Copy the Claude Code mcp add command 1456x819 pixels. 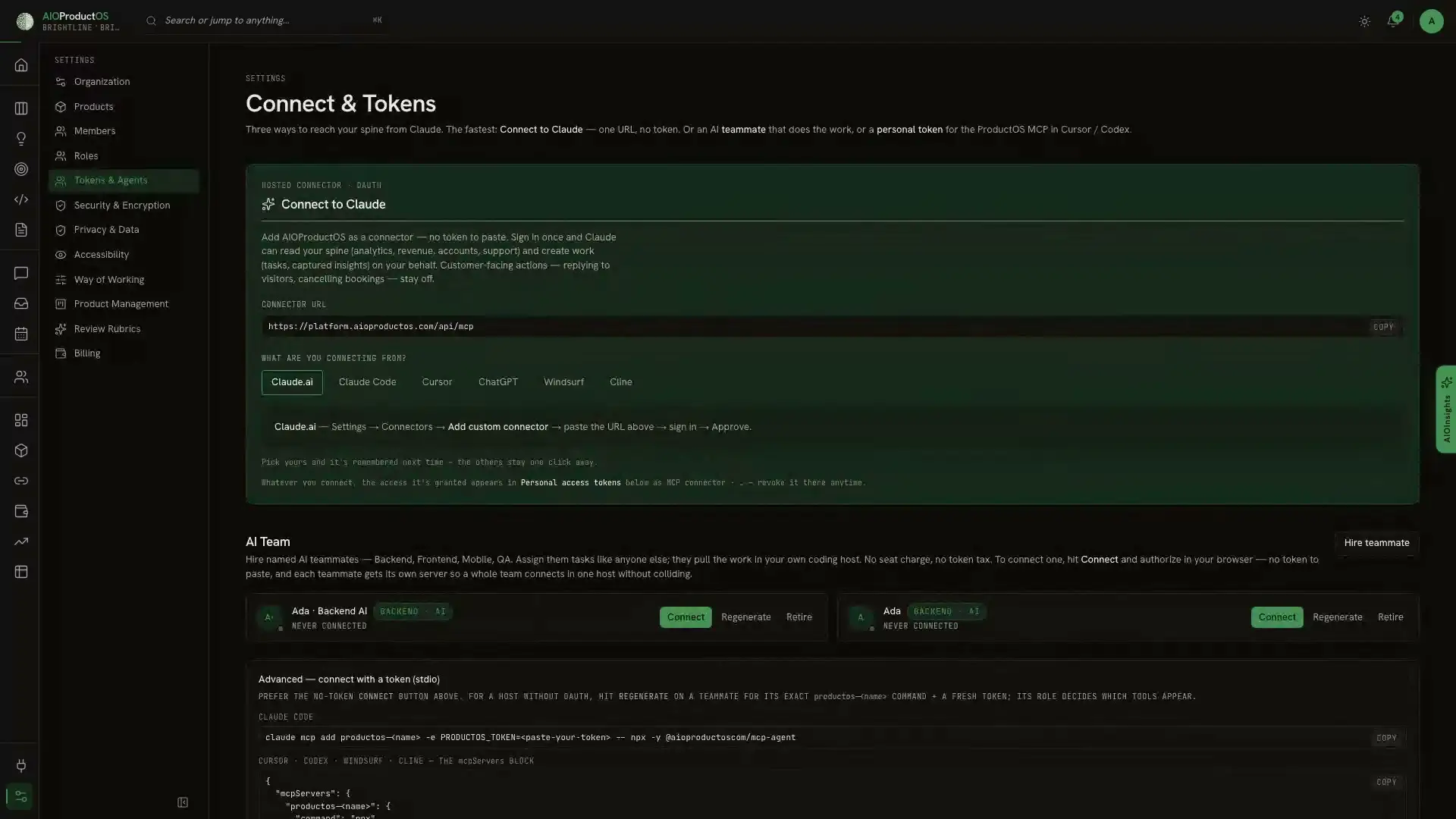click(x=1386, y=738)
